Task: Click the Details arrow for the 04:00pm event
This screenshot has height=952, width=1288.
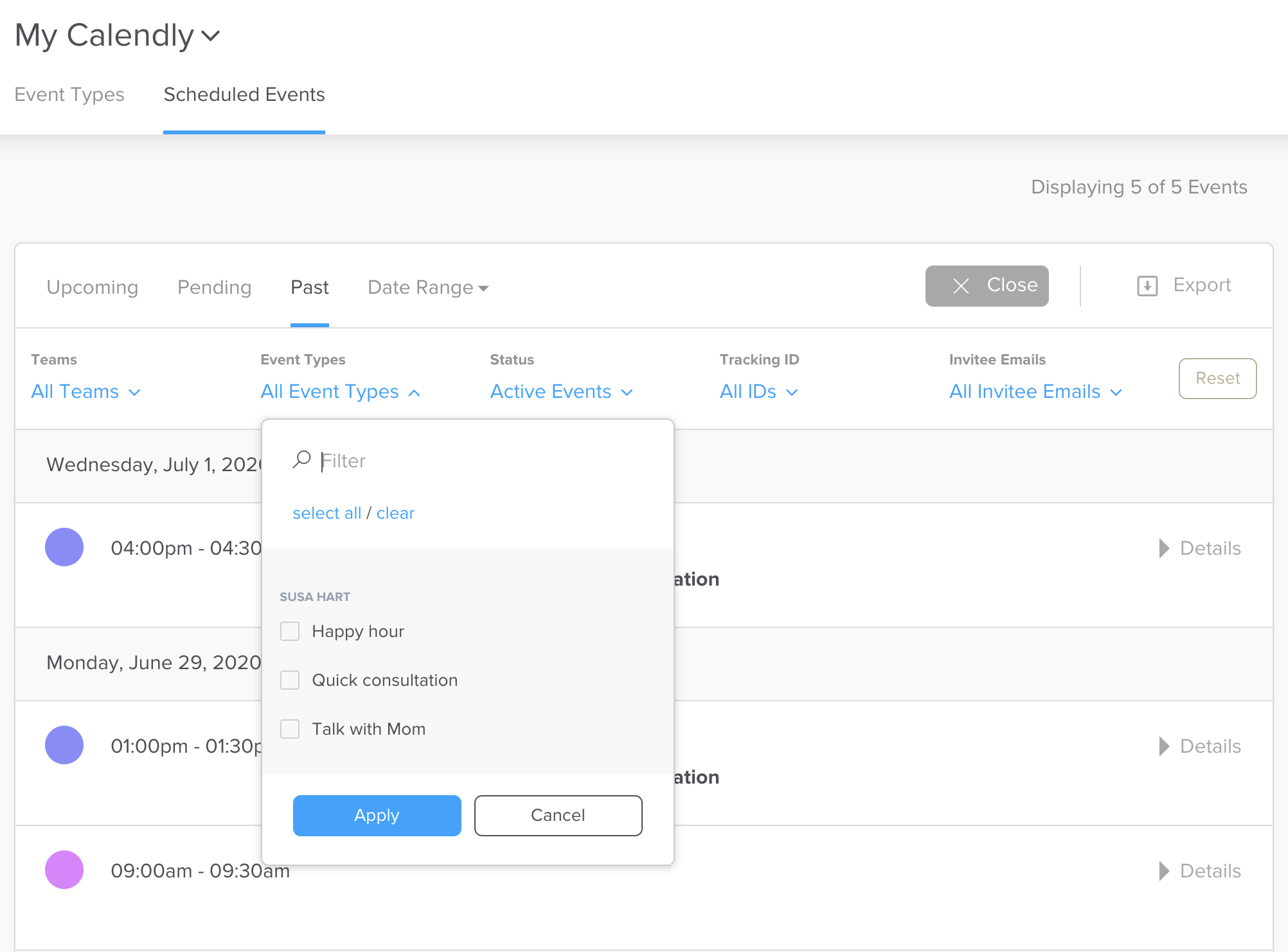Action: tap(1163, 548)
